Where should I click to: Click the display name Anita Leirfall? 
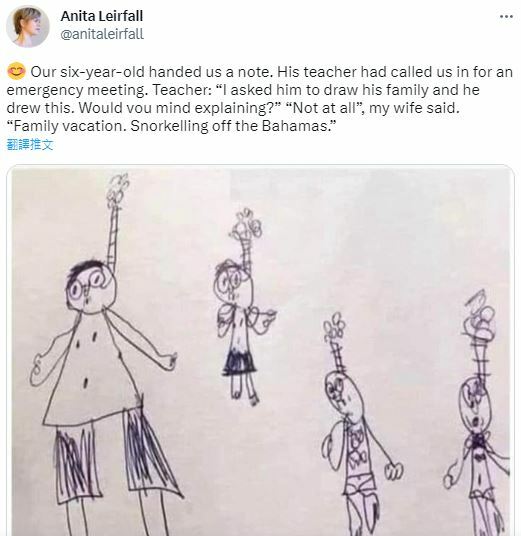tap(102, 16)
